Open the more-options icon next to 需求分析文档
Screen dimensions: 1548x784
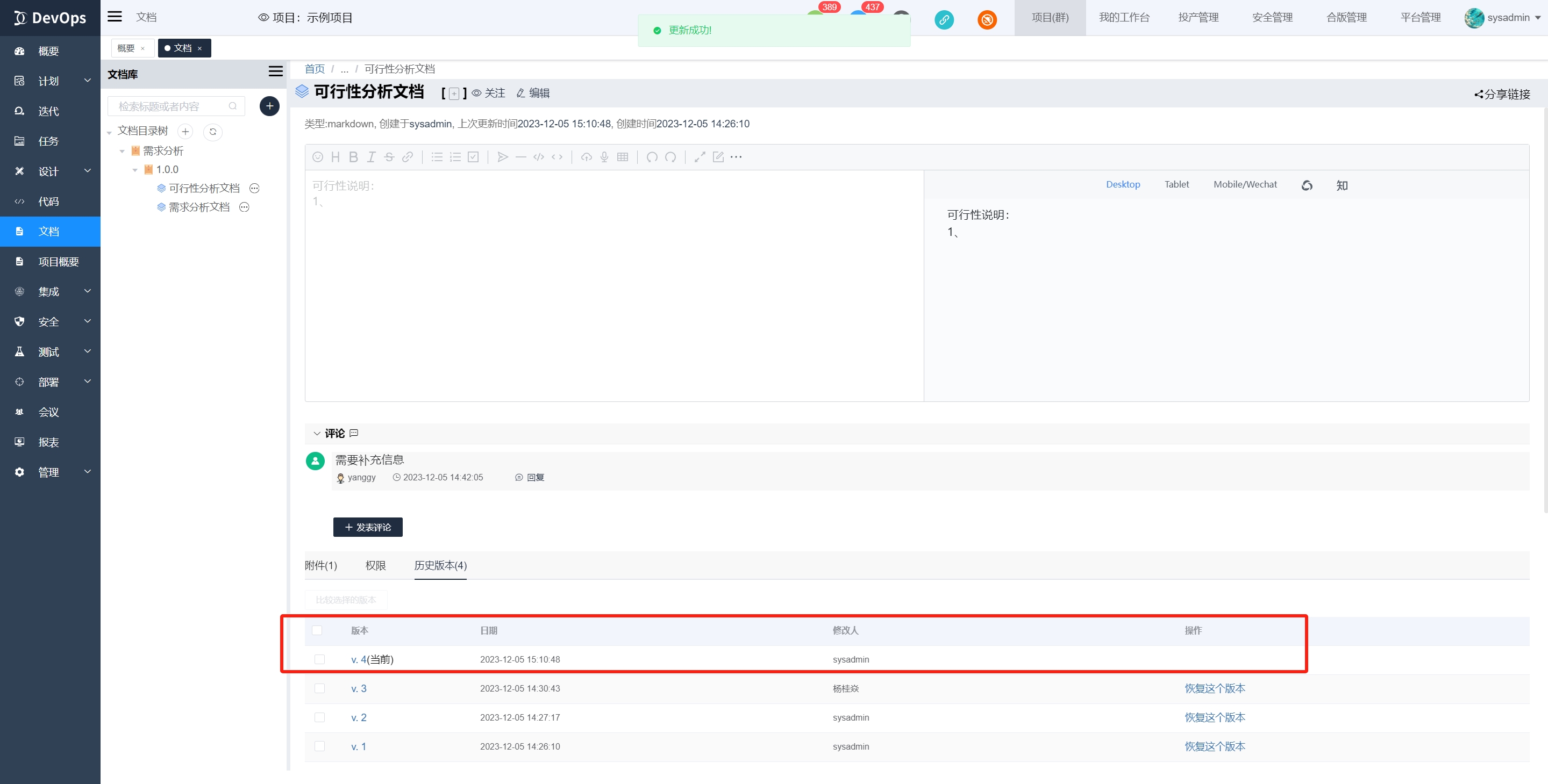[244, 207]
